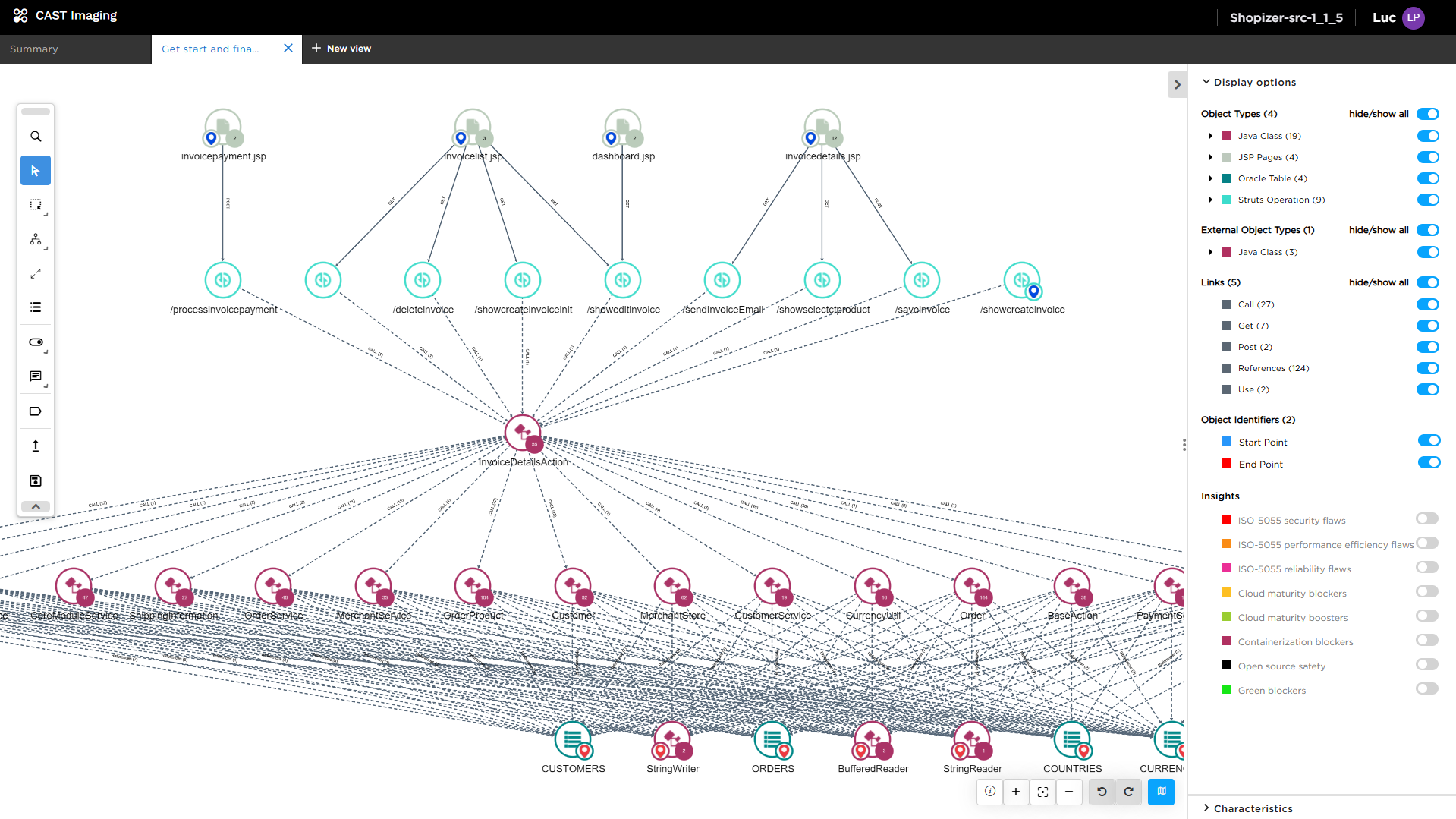Zoom in with the plus button
The image size is (1456, 819).
(x=1015, y=792)
